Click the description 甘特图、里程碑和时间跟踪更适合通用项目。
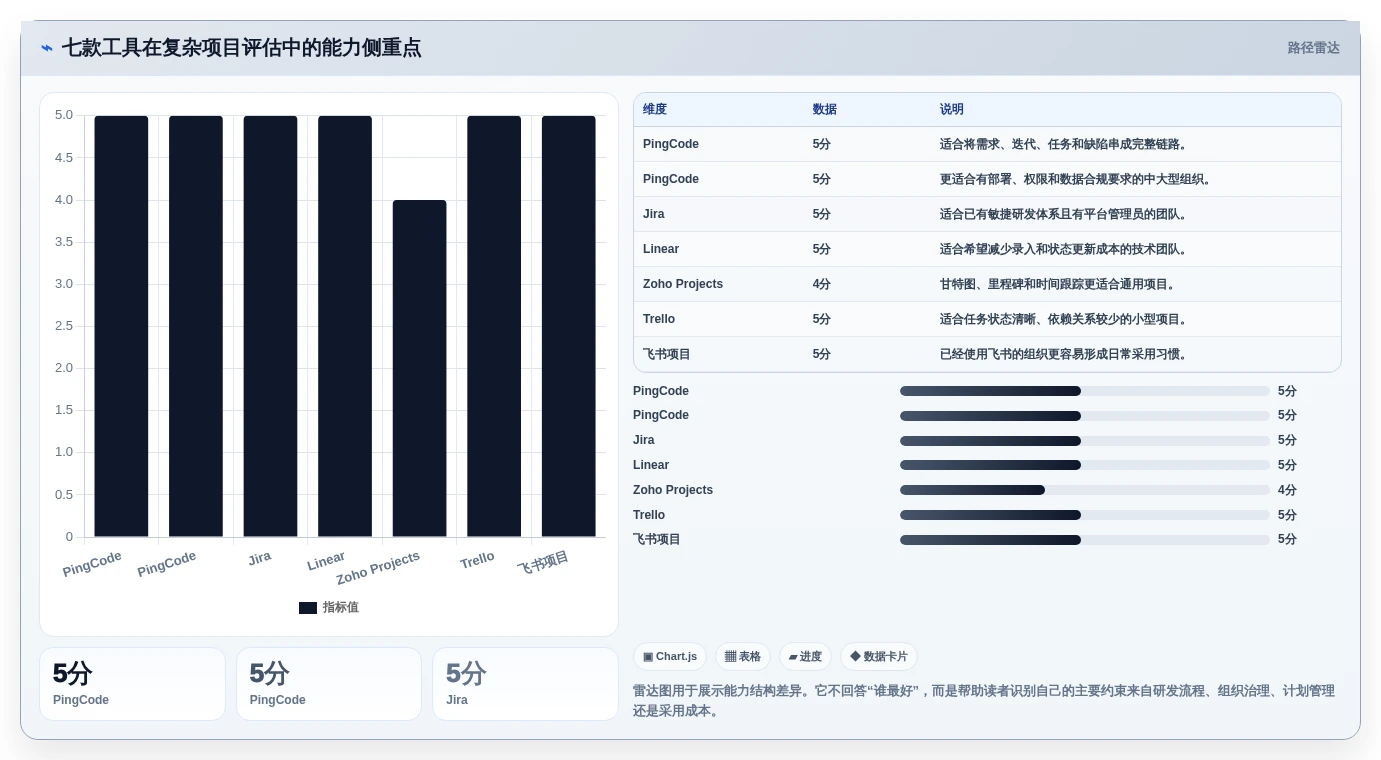This screenshot has height=760, width=1381. tap(1059, 284)
